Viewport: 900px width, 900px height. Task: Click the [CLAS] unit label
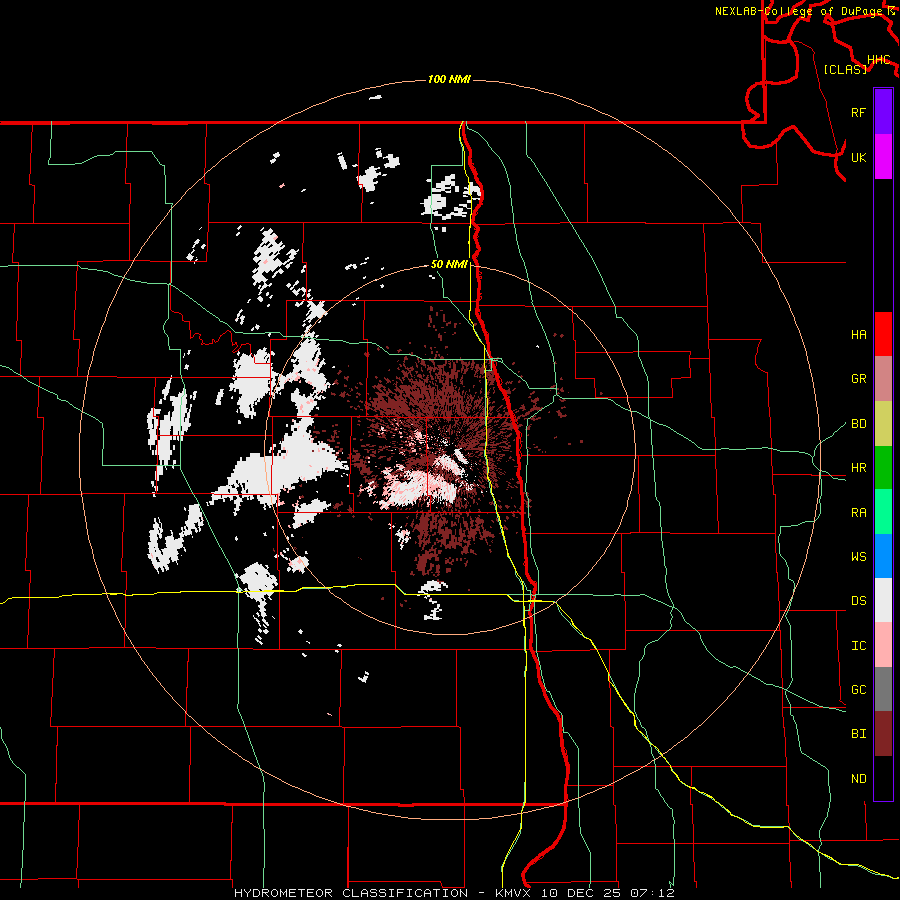tap(845, 69)
